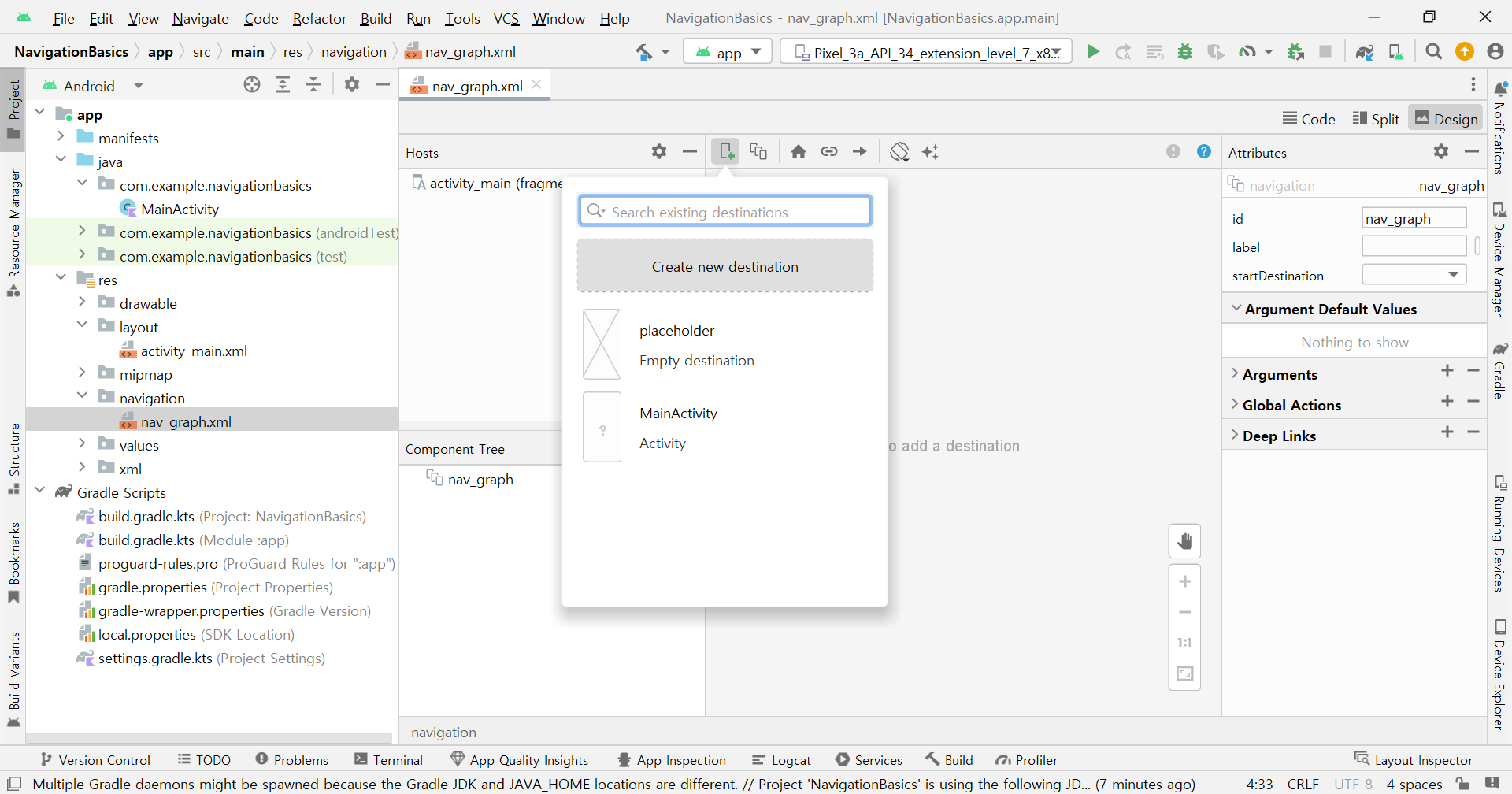The image size is (1512, 794).
Task: Click Create new destination button
Action: pyautogui.click(x=725, y=266)
